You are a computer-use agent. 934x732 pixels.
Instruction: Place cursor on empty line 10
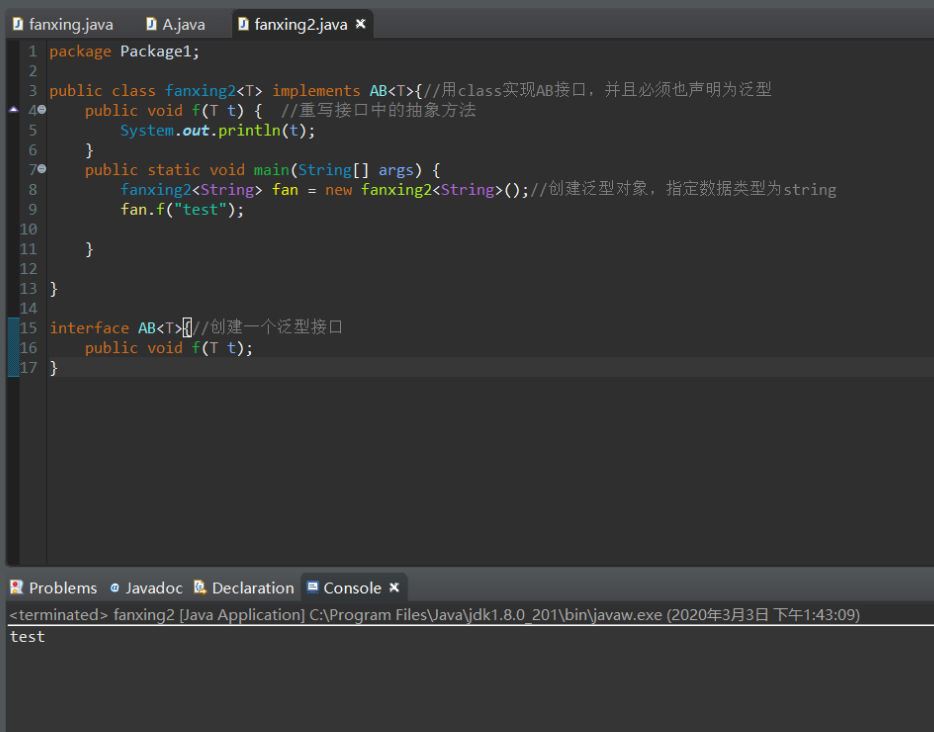click(200, 229)
